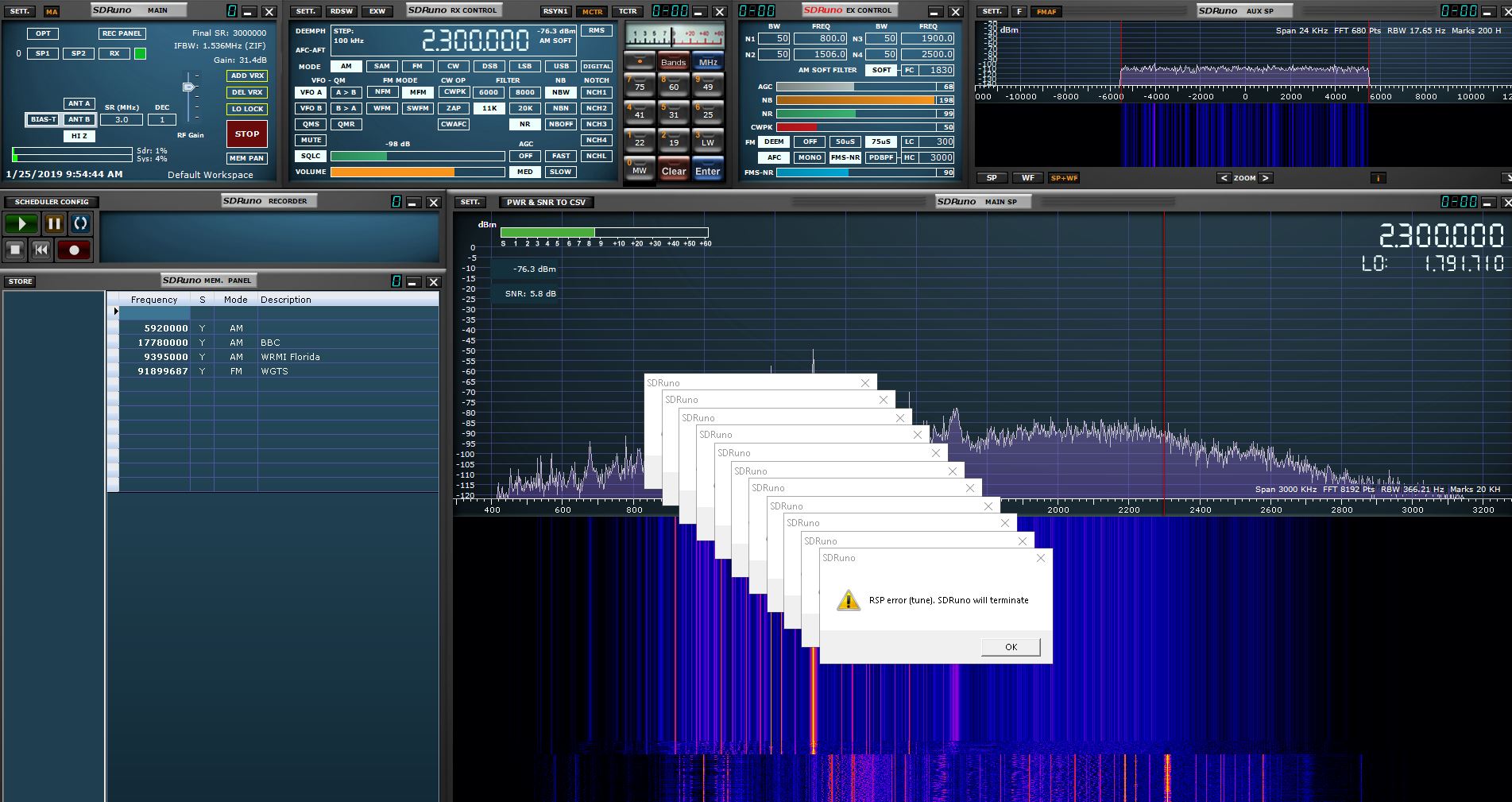Click the orange VOLUME bar
Screen dimensions: 1512x802
tap(417, 172)
